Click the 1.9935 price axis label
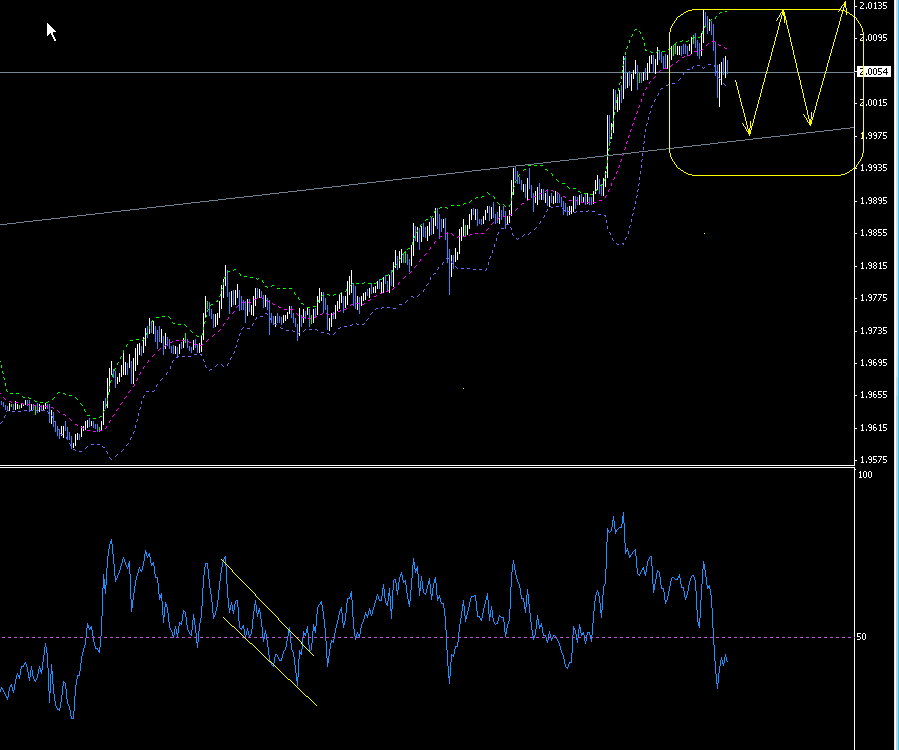Viewport: 899px width, 750px height. pyautogui.click(x=873, y=168)
